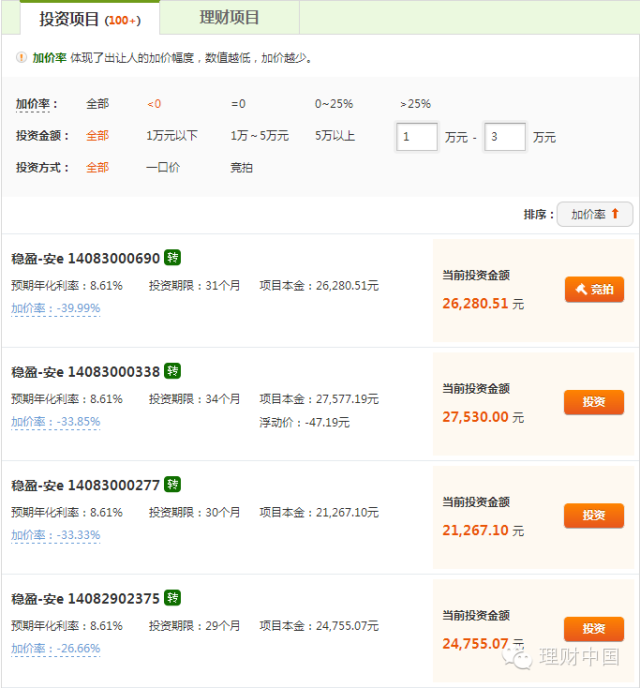Pick 一口价 investment method filter

pyautogui.click(x=163, y=167)
